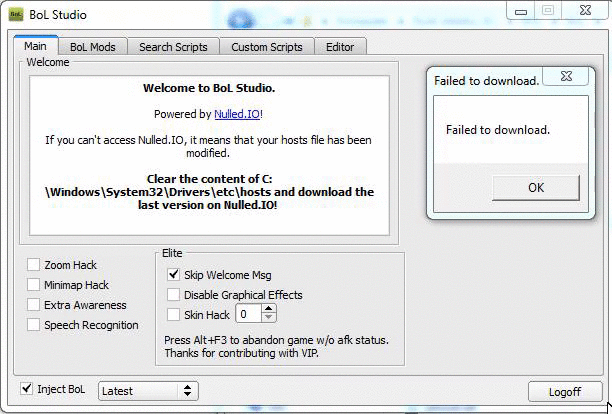Uncheck the Inject BoL checkbox

point(27,388)
